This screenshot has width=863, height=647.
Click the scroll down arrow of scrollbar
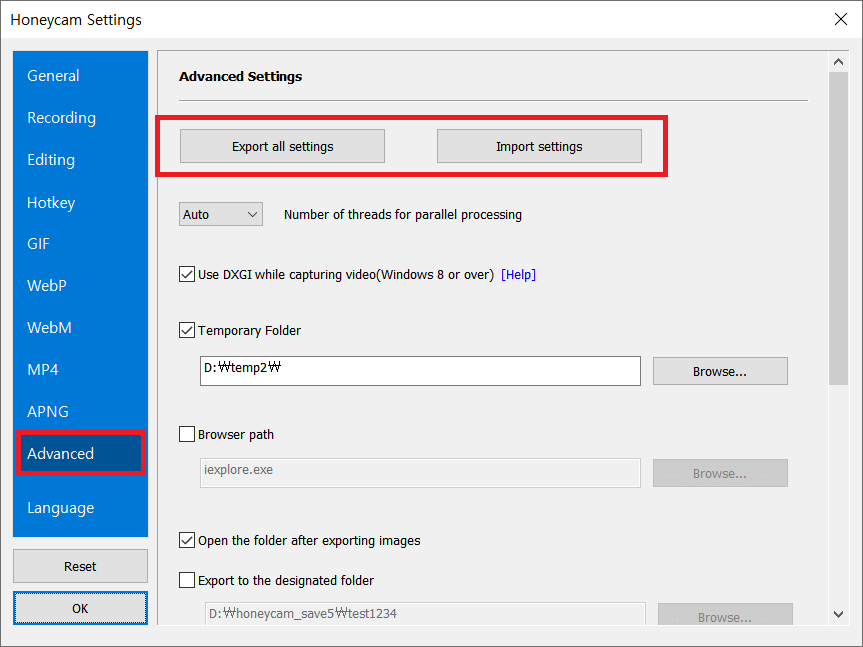tap(838, 614)
